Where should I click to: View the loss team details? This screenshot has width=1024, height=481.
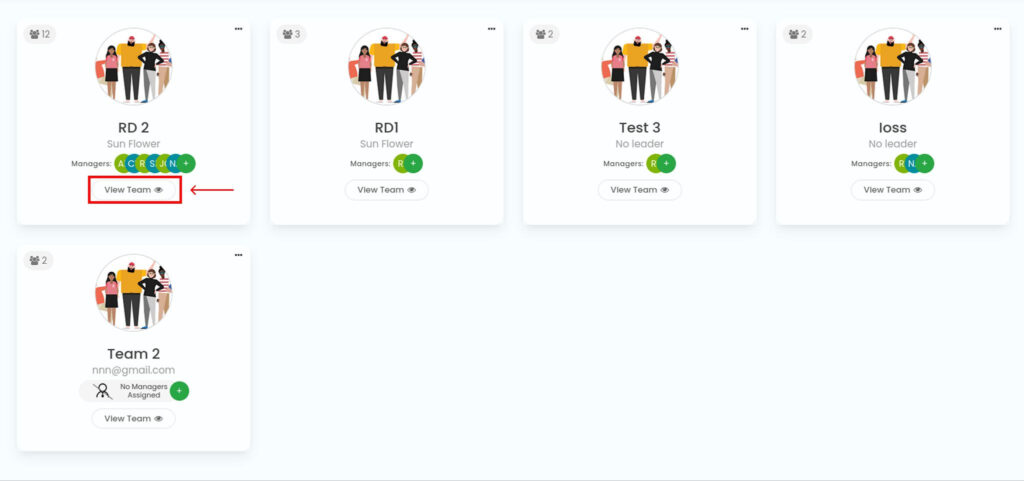tap(893, 190)
